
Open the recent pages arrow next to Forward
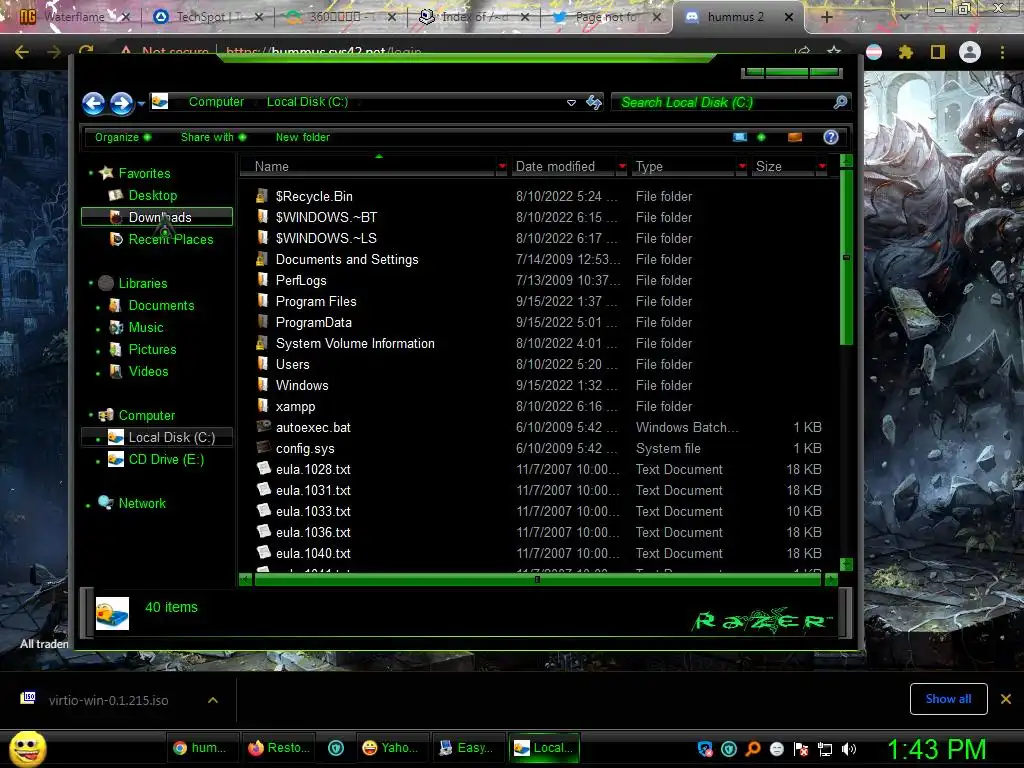[x=141, y=104]
